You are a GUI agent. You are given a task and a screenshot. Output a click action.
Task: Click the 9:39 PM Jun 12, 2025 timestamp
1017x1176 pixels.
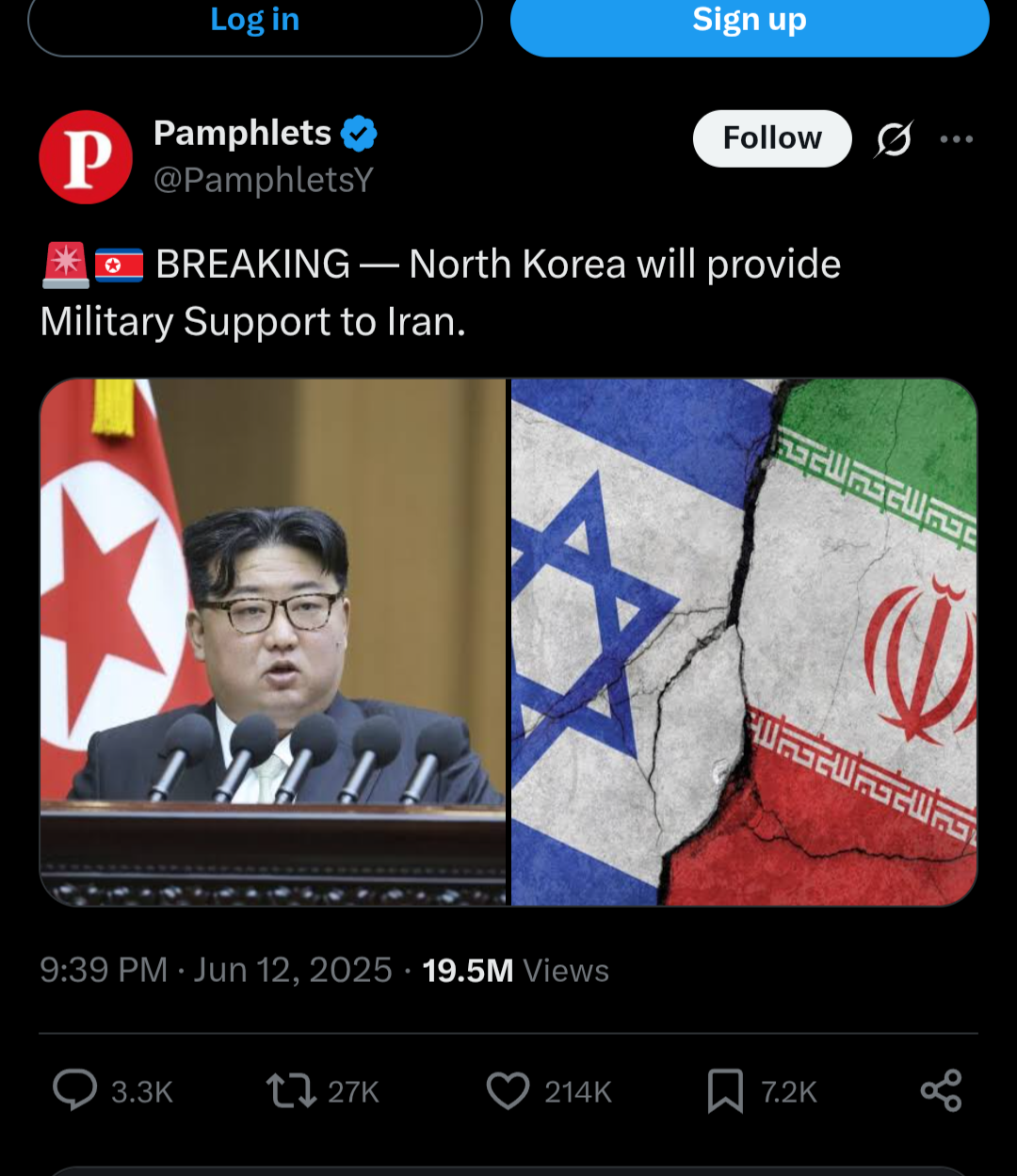216,970
